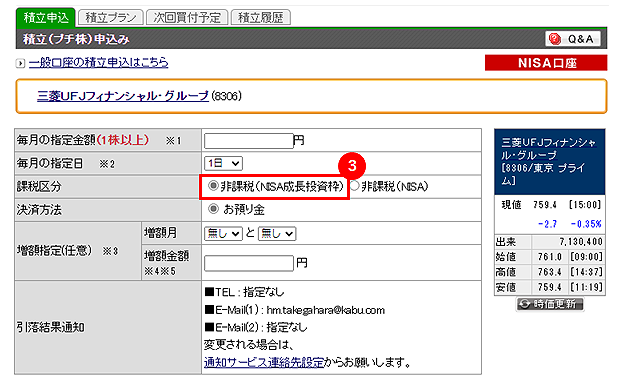
Task: Open the 通知サービス連絡先設定 link
Action: (x=264, y=362)
